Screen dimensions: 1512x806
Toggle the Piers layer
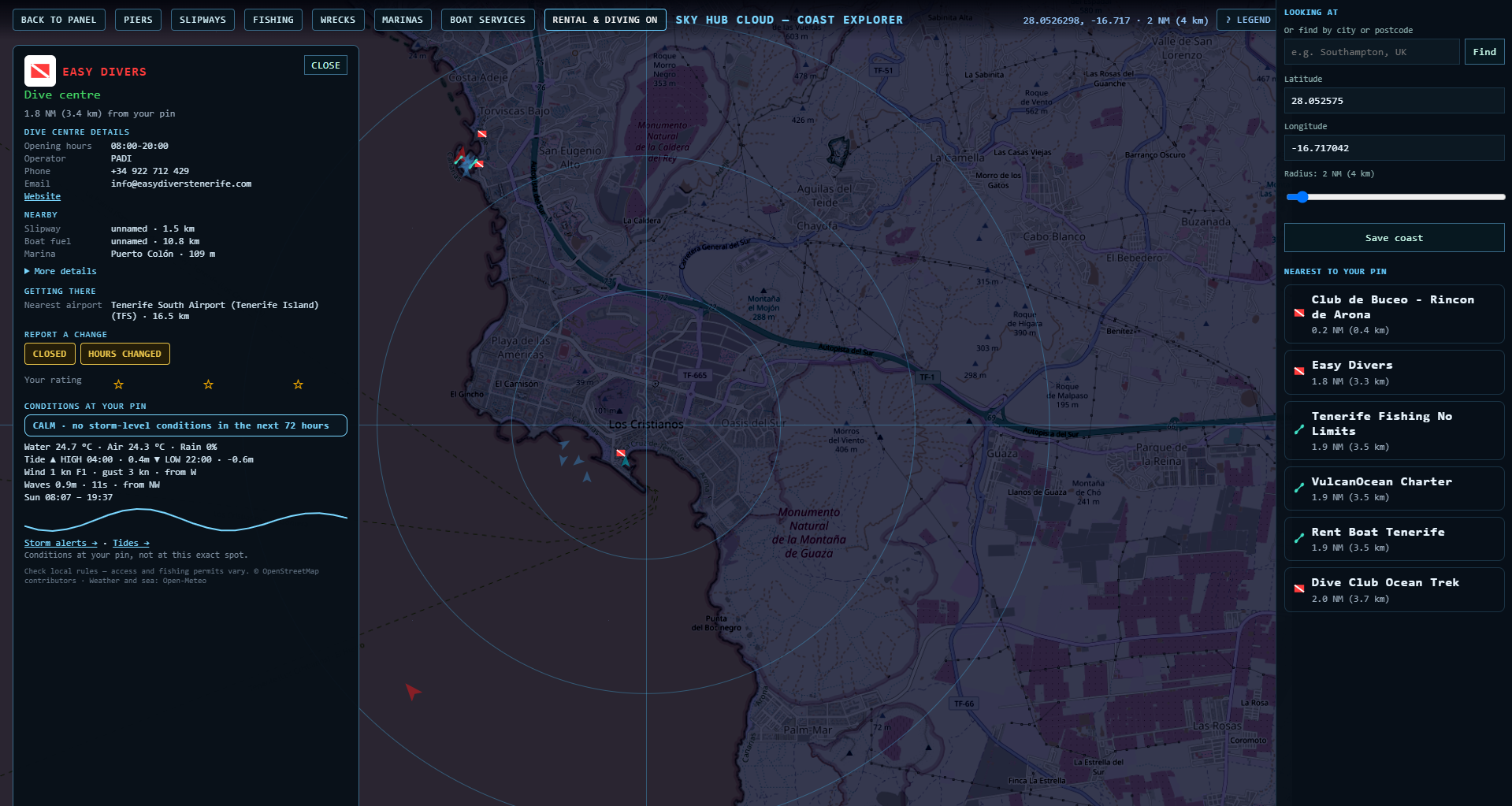click(138, 20)
